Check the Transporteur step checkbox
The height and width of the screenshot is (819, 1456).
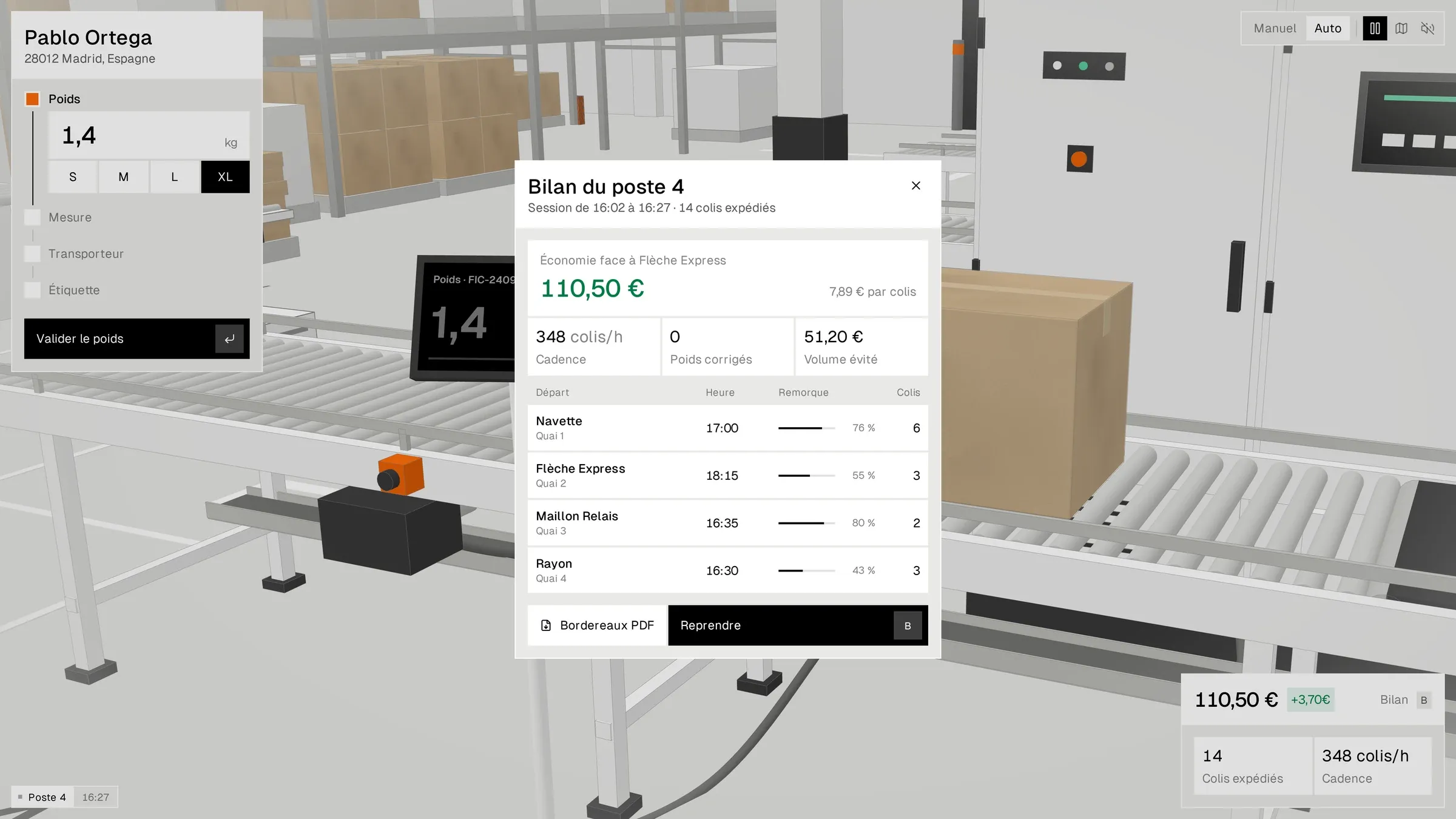point(32,254)
